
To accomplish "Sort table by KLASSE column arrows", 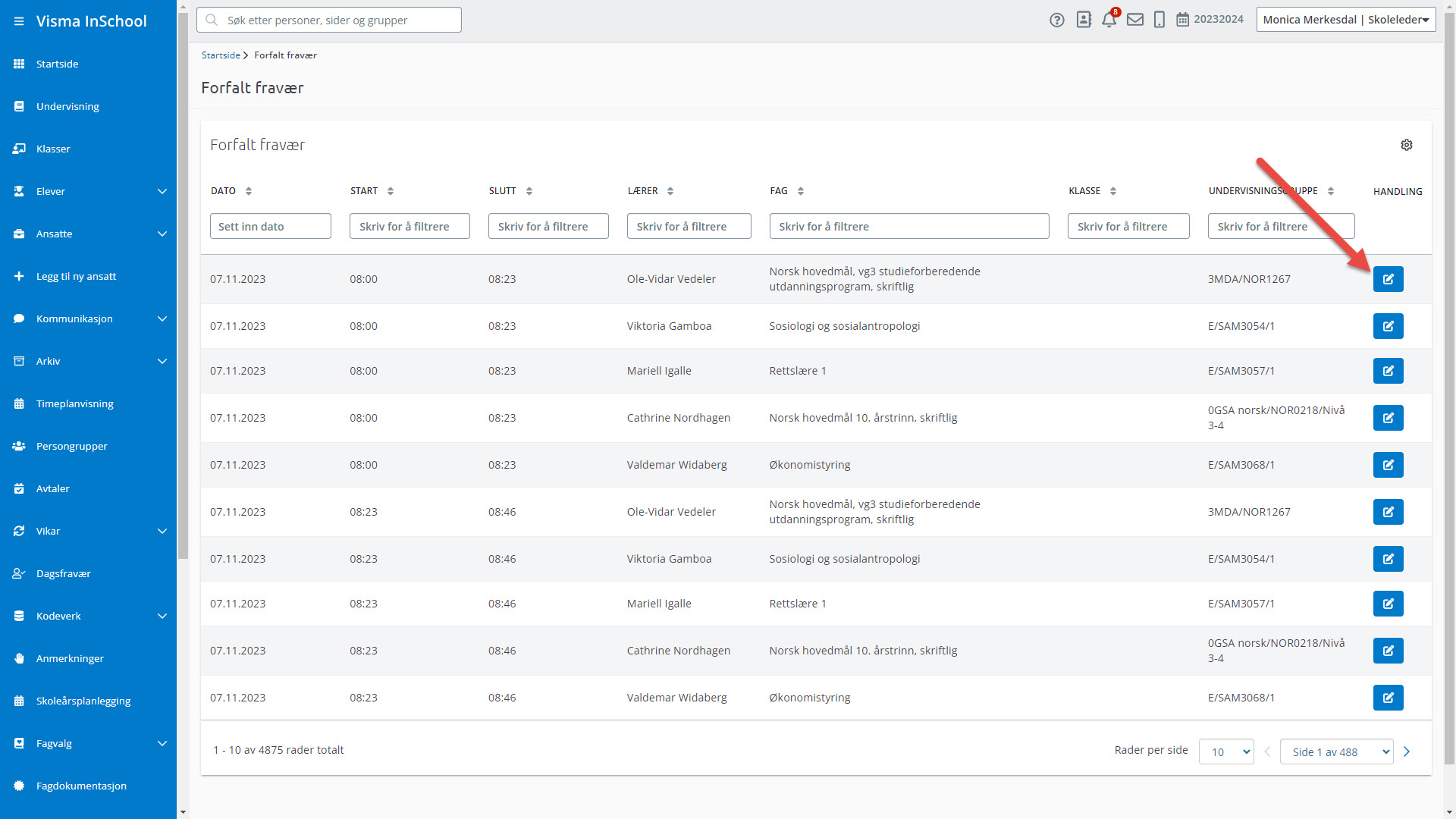I will pyautogui.click(x=1113, y=191).
